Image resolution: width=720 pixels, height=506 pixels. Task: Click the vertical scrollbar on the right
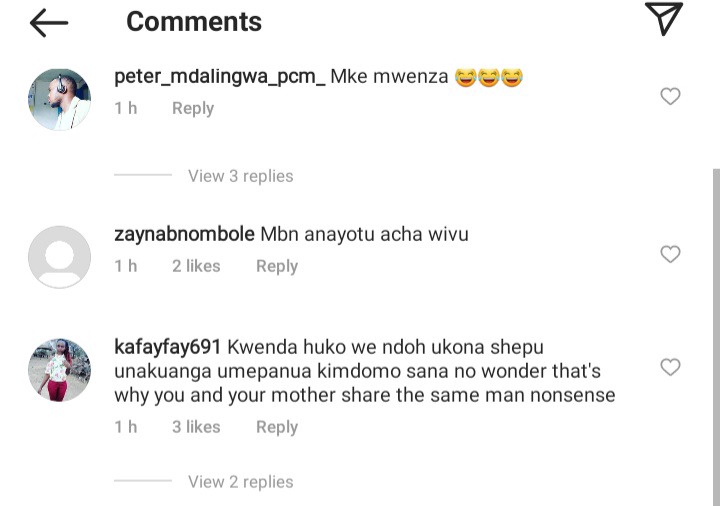click(716, 337)
